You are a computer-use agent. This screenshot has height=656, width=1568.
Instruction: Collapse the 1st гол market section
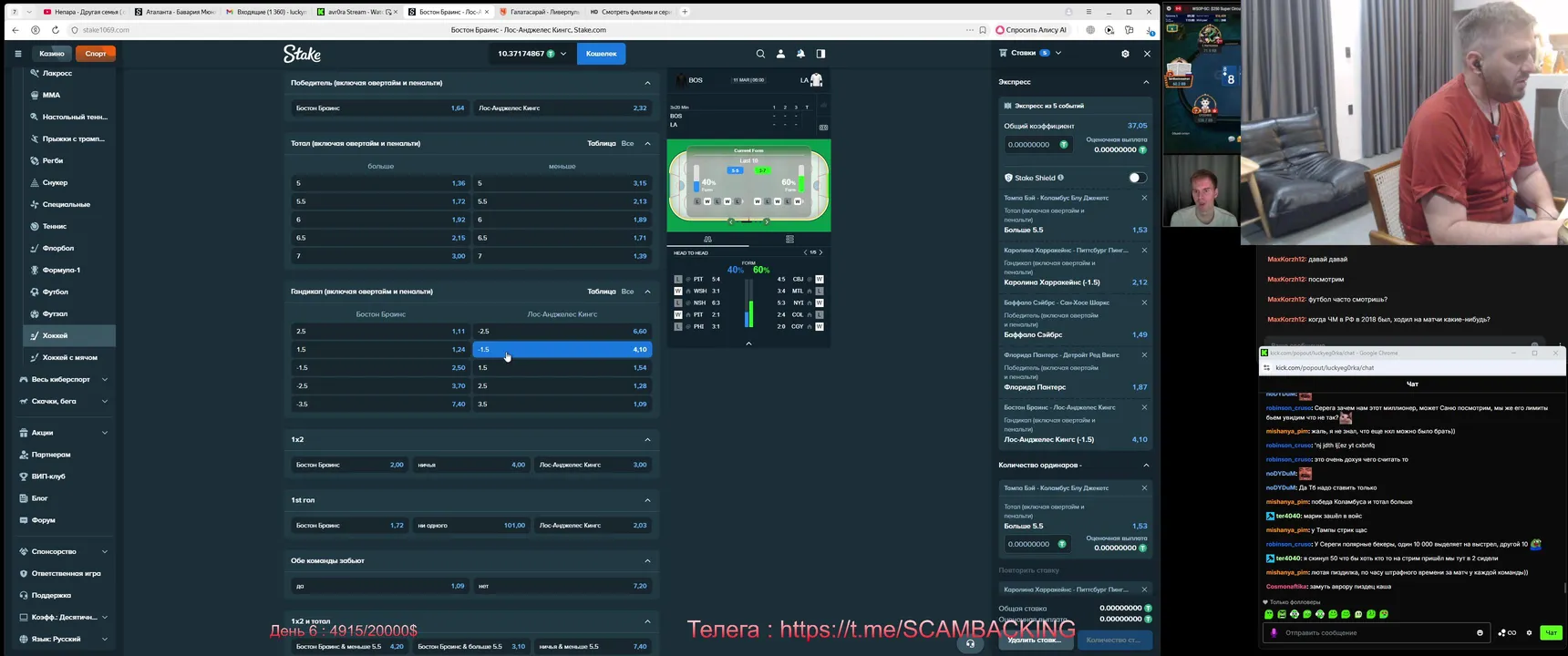tap(647, 500)
